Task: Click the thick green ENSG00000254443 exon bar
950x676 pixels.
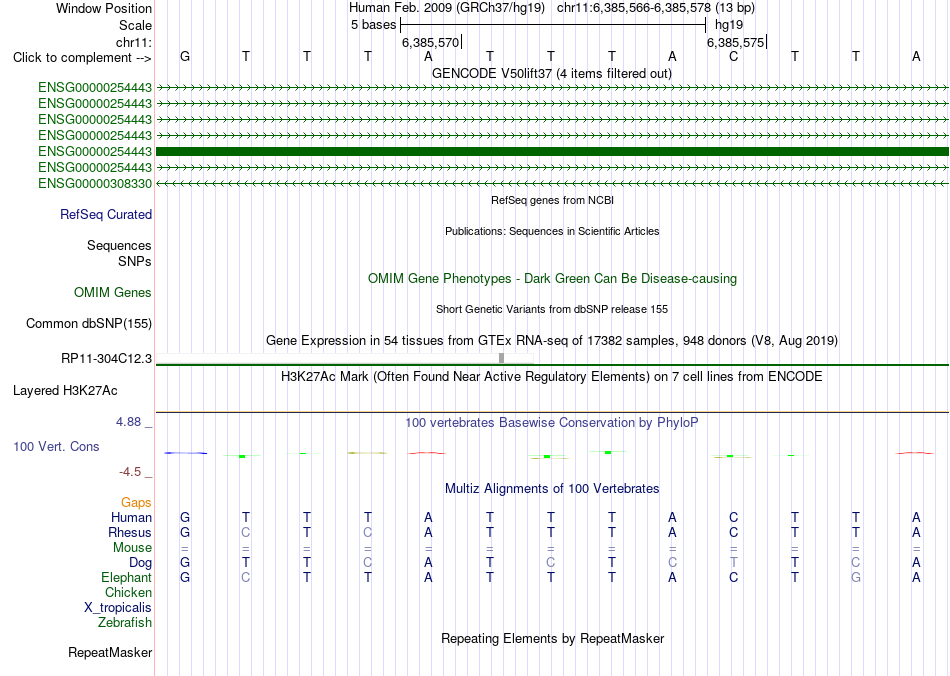Action: tap(552, 151)
